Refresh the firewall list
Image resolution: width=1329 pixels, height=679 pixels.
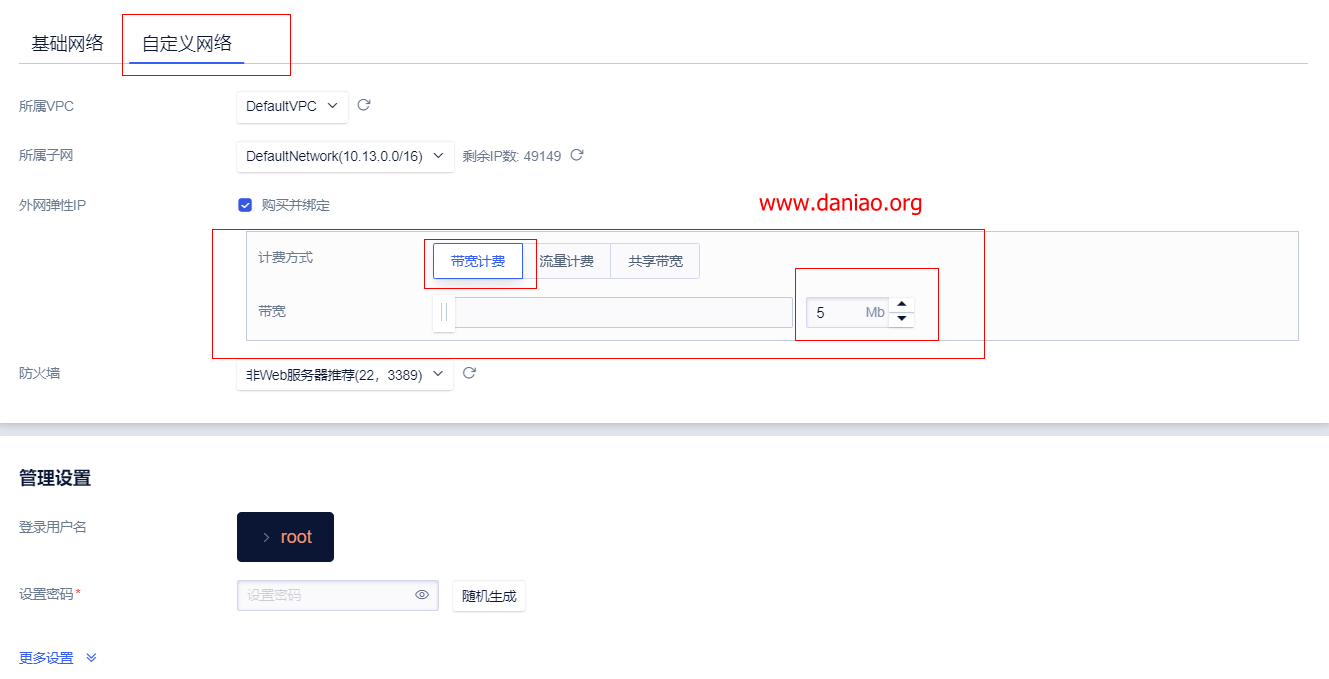click(469, 373)
